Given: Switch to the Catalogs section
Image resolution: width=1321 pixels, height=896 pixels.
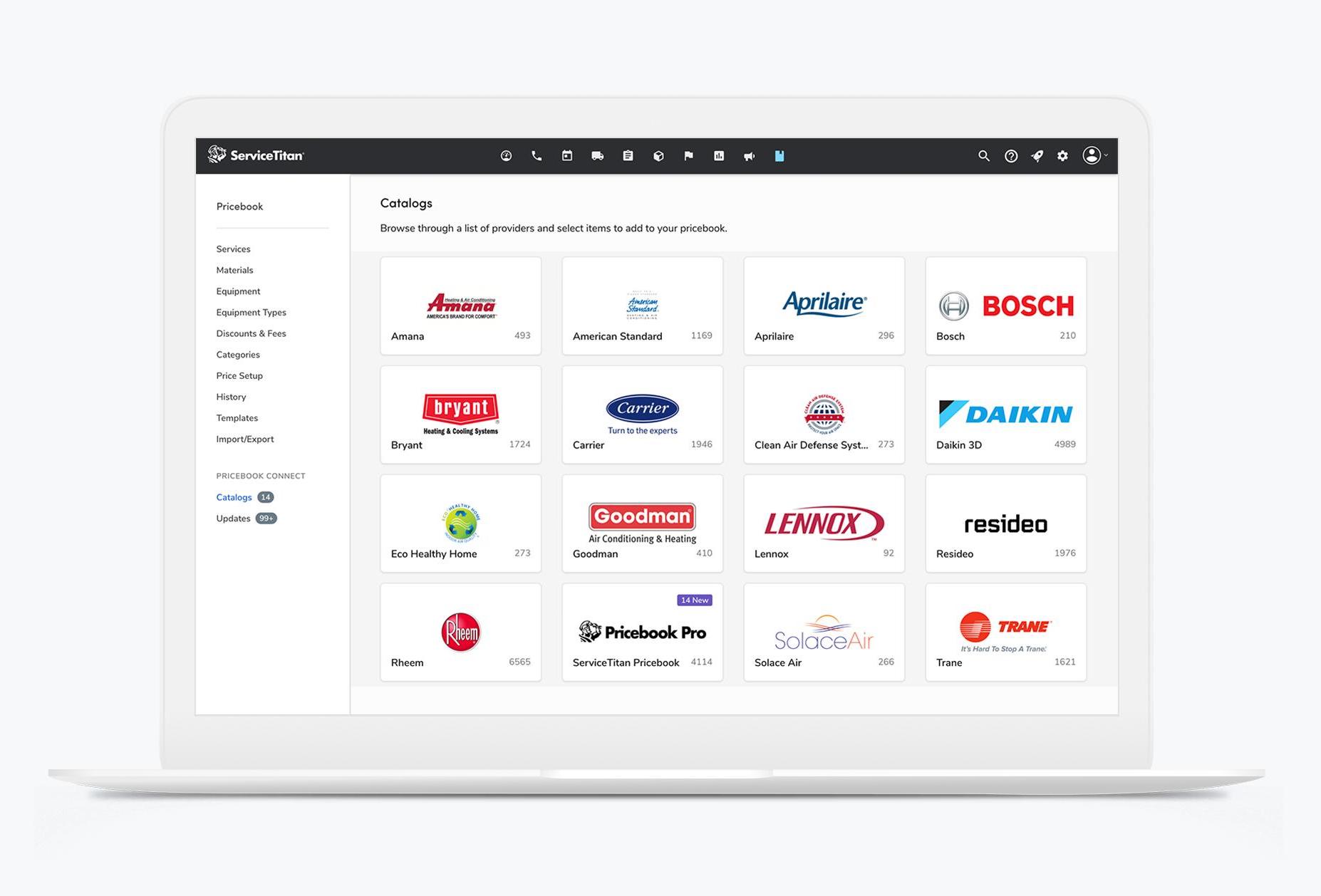Looking at the screenshot, I should coord(234,496).
